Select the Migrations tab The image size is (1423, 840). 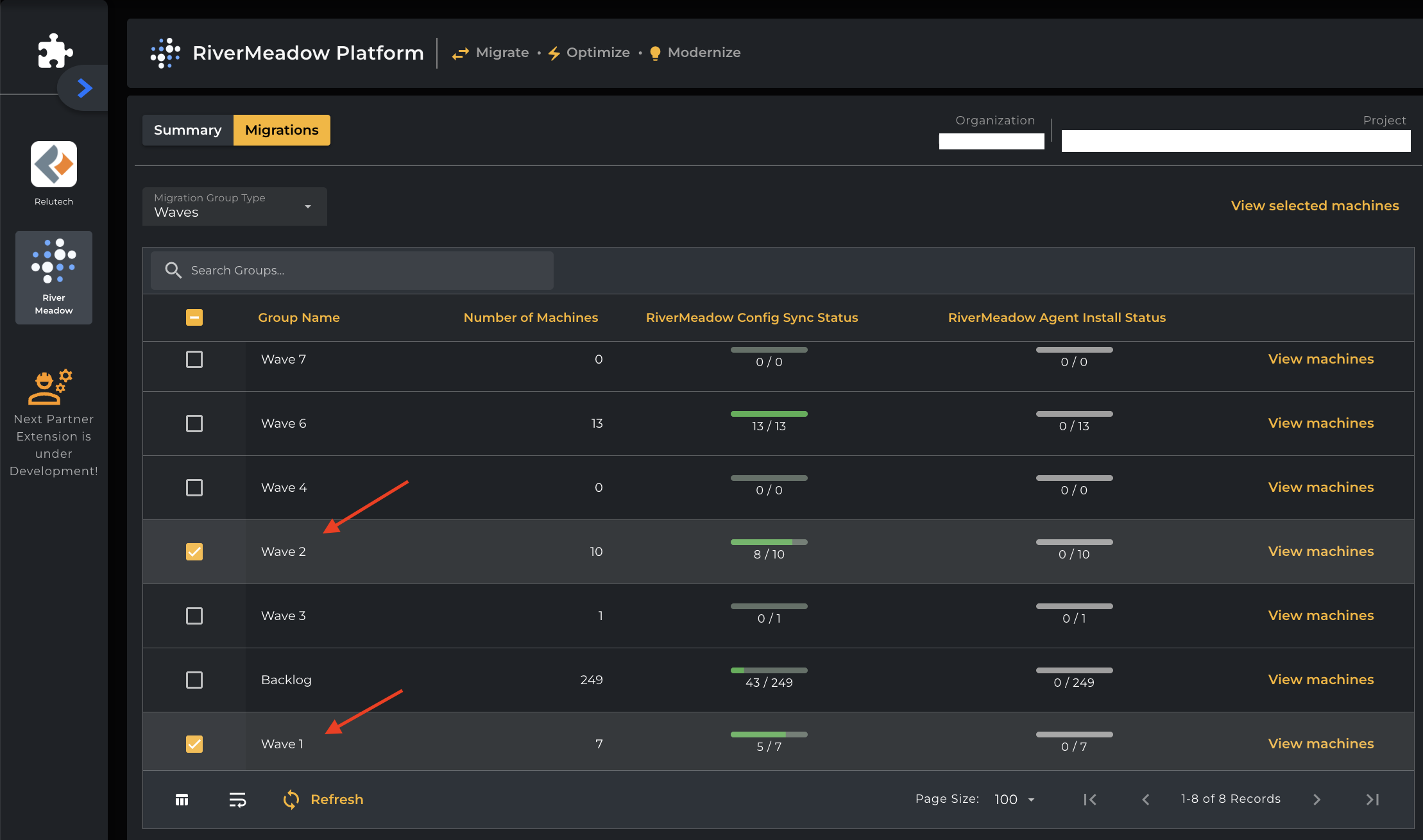(x=282, y=130)
